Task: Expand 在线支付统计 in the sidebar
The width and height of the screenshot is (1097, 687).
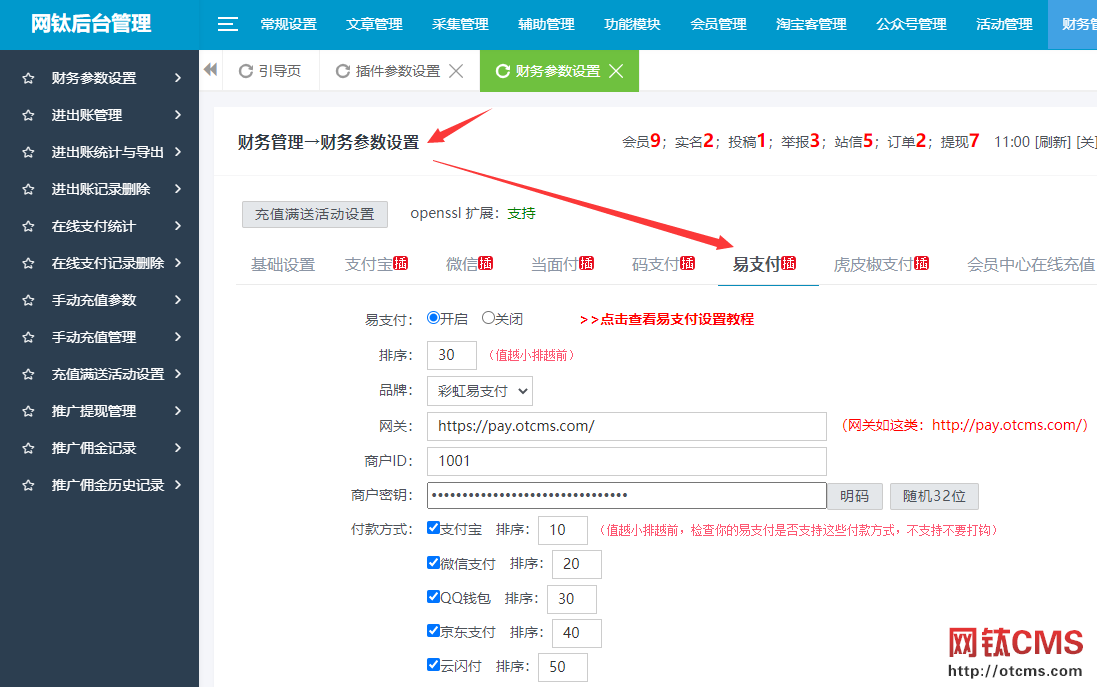Action: (x=100, y=226)
